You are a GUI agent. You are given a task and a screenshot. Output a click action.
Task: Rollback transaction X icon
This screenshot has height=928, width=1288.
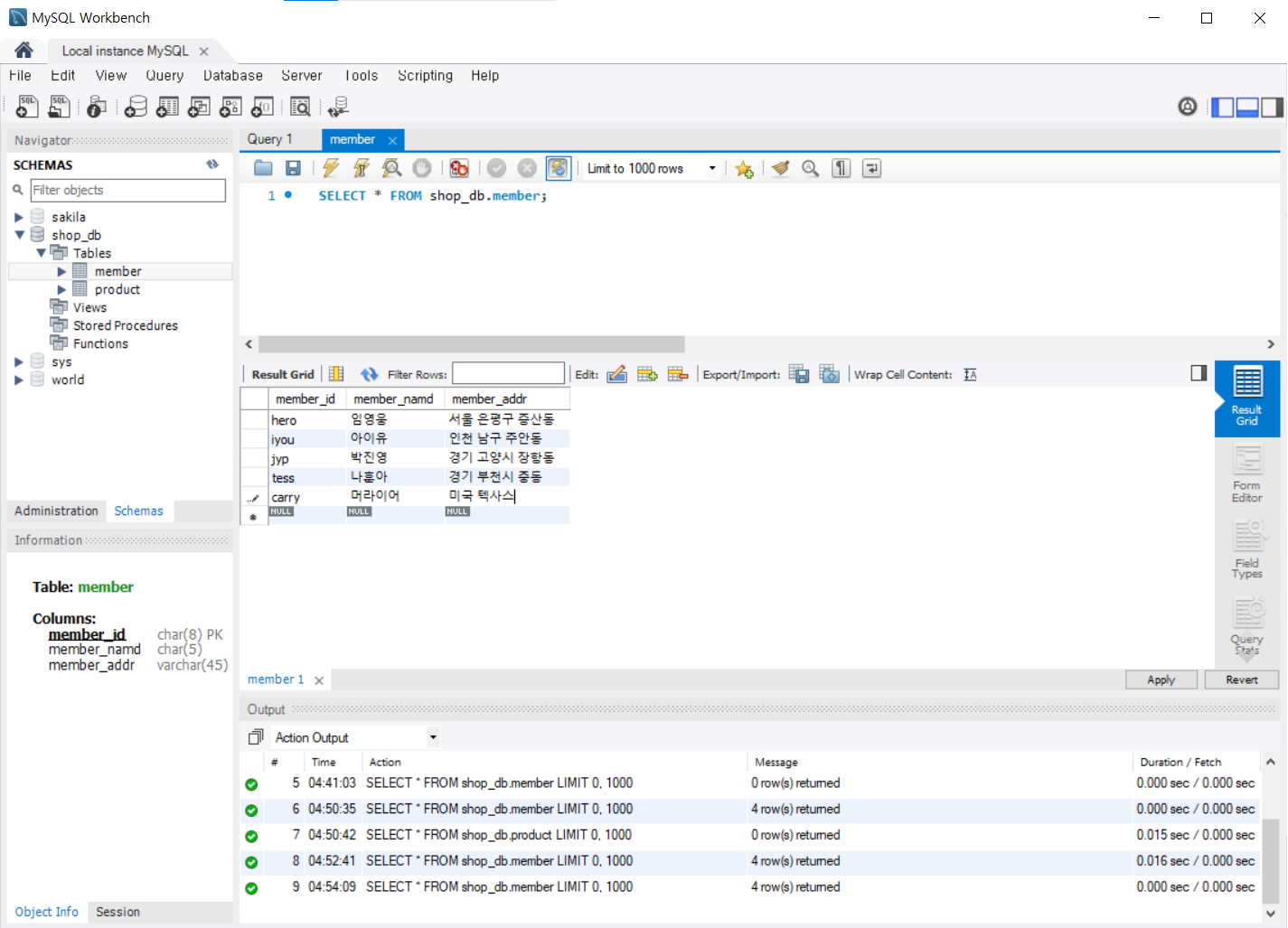(527, 168)
